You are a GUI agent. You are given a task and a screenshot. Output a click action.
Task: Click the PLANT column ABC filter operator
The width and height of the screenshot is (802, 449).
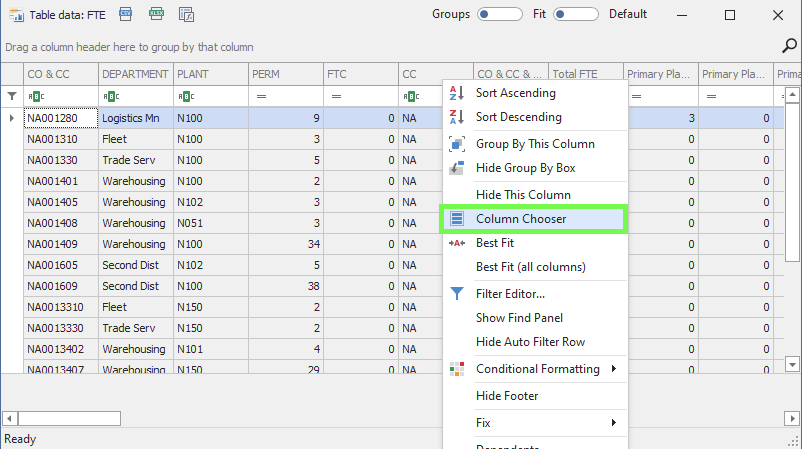coord(185,96)
